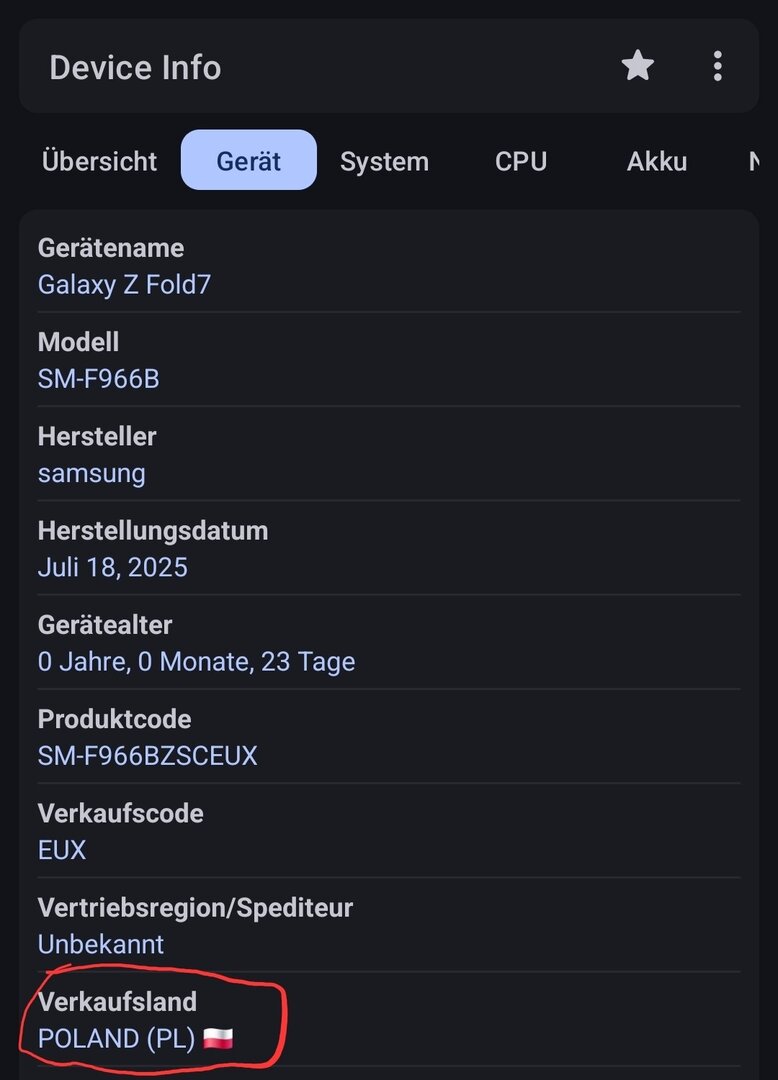Viewport: 778px width, 1080px height.
Task: Tap the device age value
Action: click(x=196, y=662)
